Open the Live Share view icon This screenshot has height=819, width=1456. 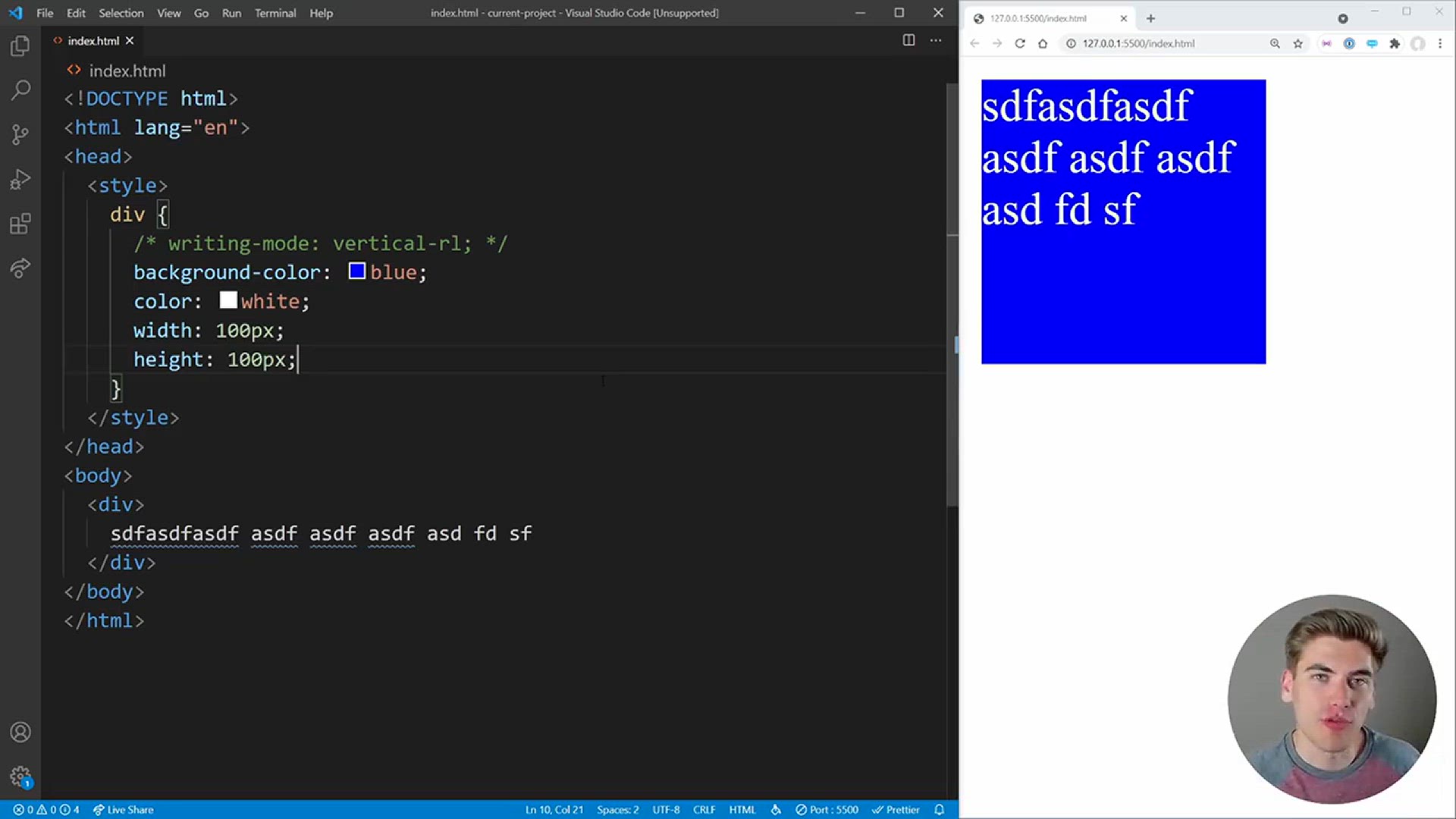click(20, 268)
